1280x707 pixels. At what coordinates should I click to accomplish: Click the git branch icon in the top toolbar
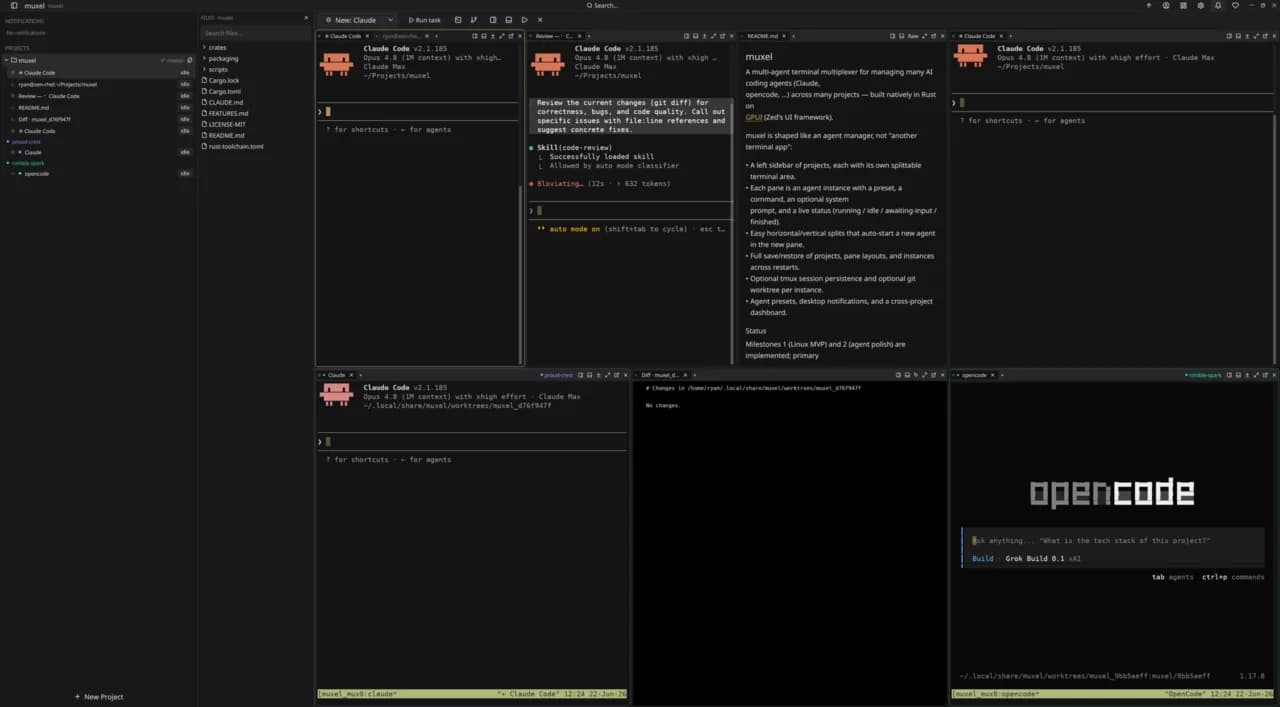pyautogui.click(x=474, y=20)
